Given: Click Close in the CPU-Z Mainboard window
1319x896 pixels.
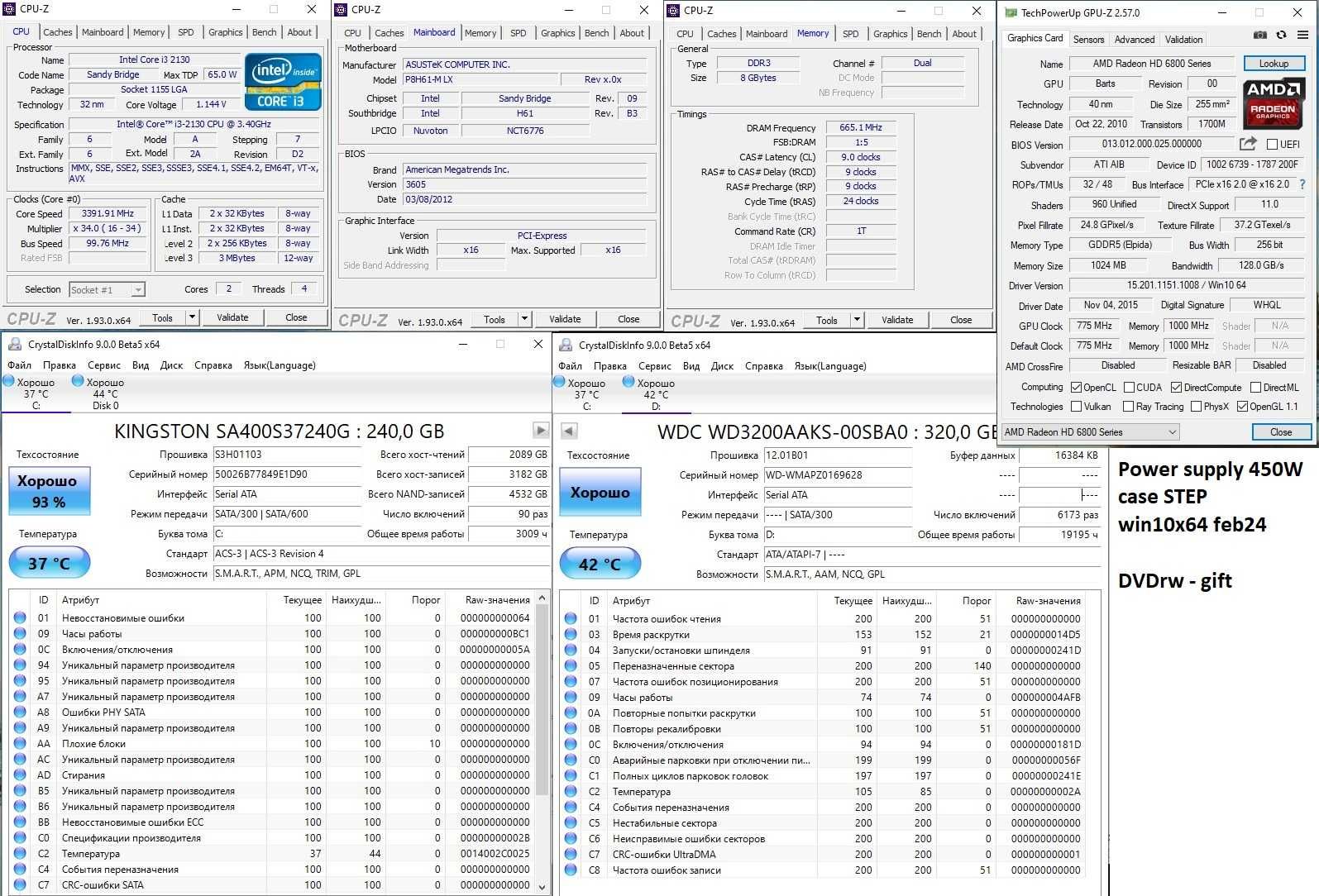Looking at the screenshot, I should pos(628,318).
